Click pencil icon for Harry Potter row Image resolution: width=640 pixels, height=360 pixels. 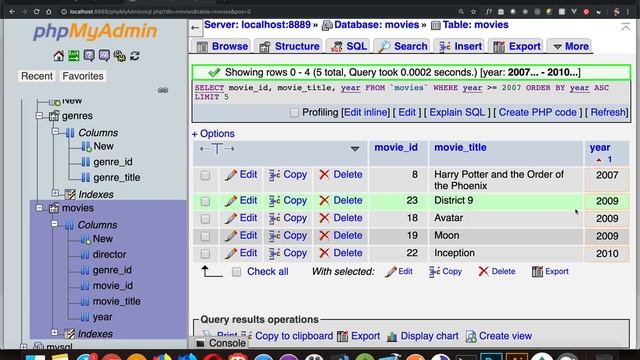(231, 175)
